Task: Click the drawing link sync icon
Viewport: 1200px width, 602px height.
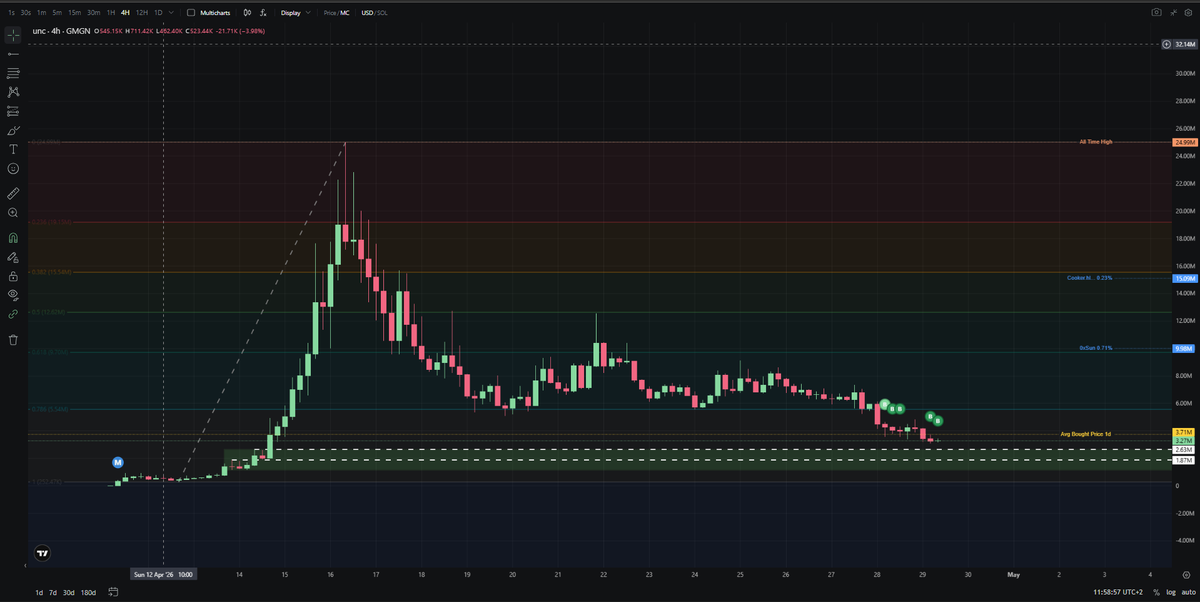Action: click(13, 314)
